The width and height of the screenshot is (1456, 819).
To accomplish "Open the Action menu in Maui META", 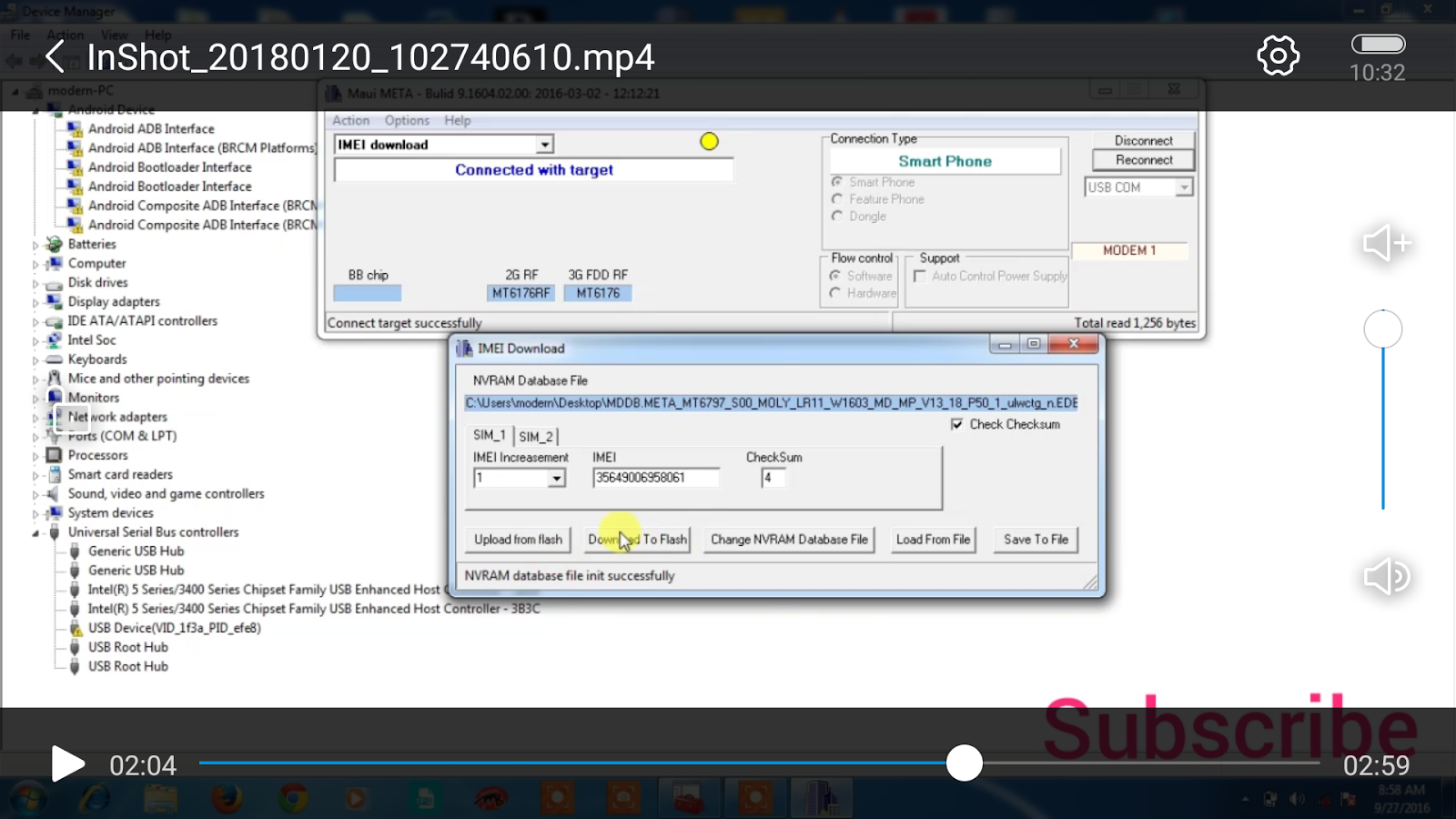I will (350, 120).
